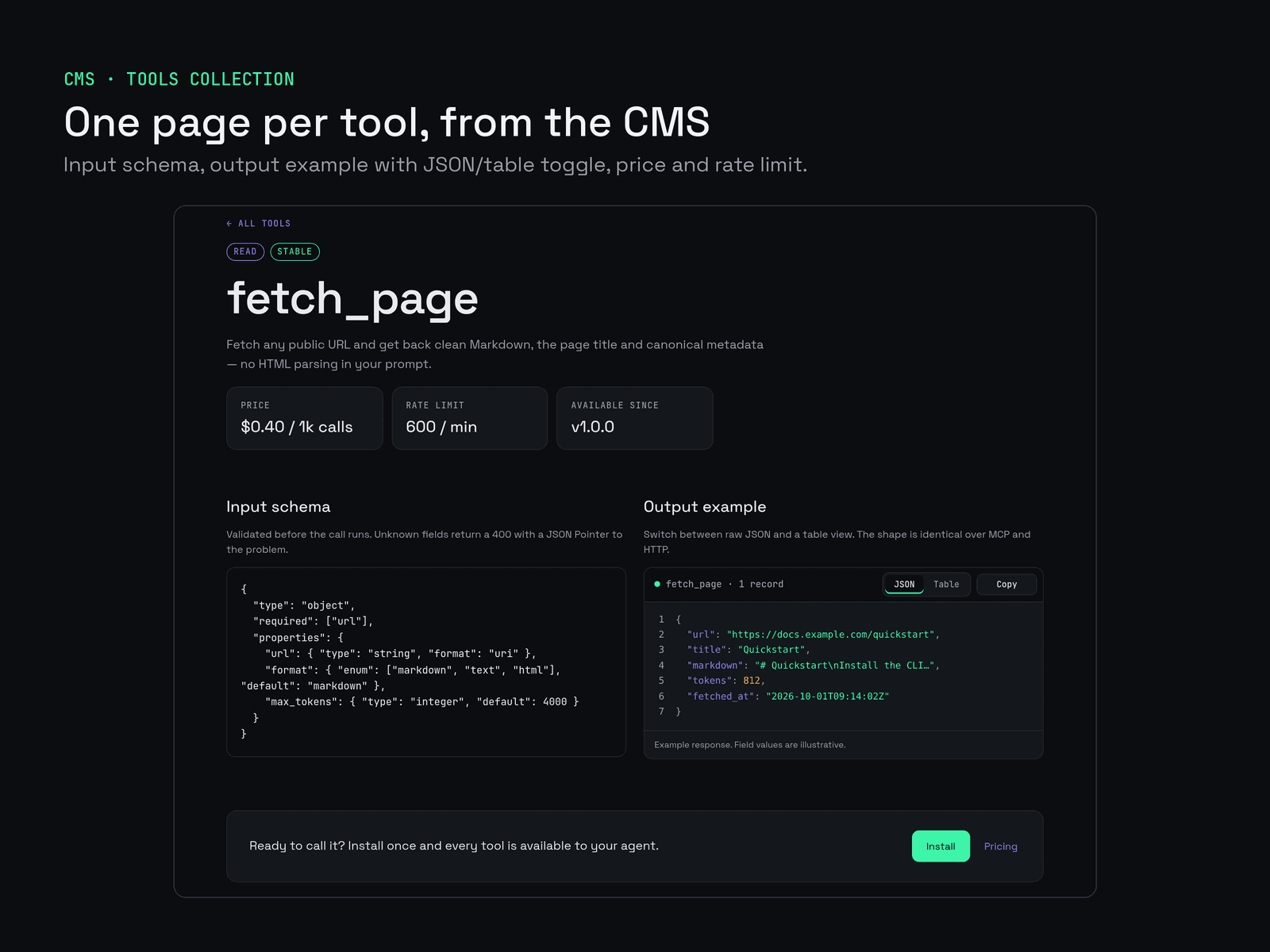Click the 'Example response' footnote

750,745
